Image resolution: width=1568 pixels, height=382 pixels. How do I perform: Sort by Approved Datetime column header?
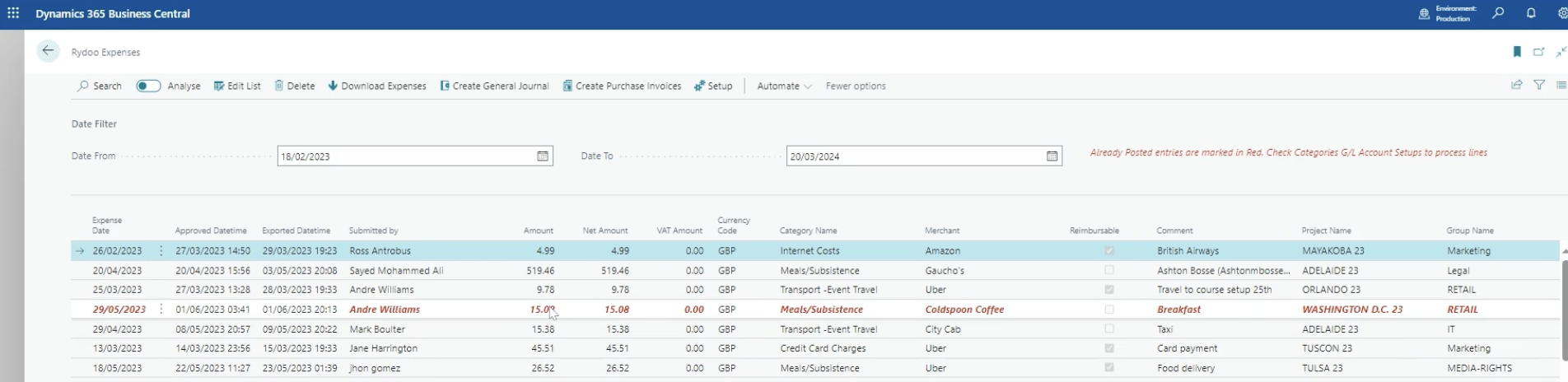tap(211, 231)
